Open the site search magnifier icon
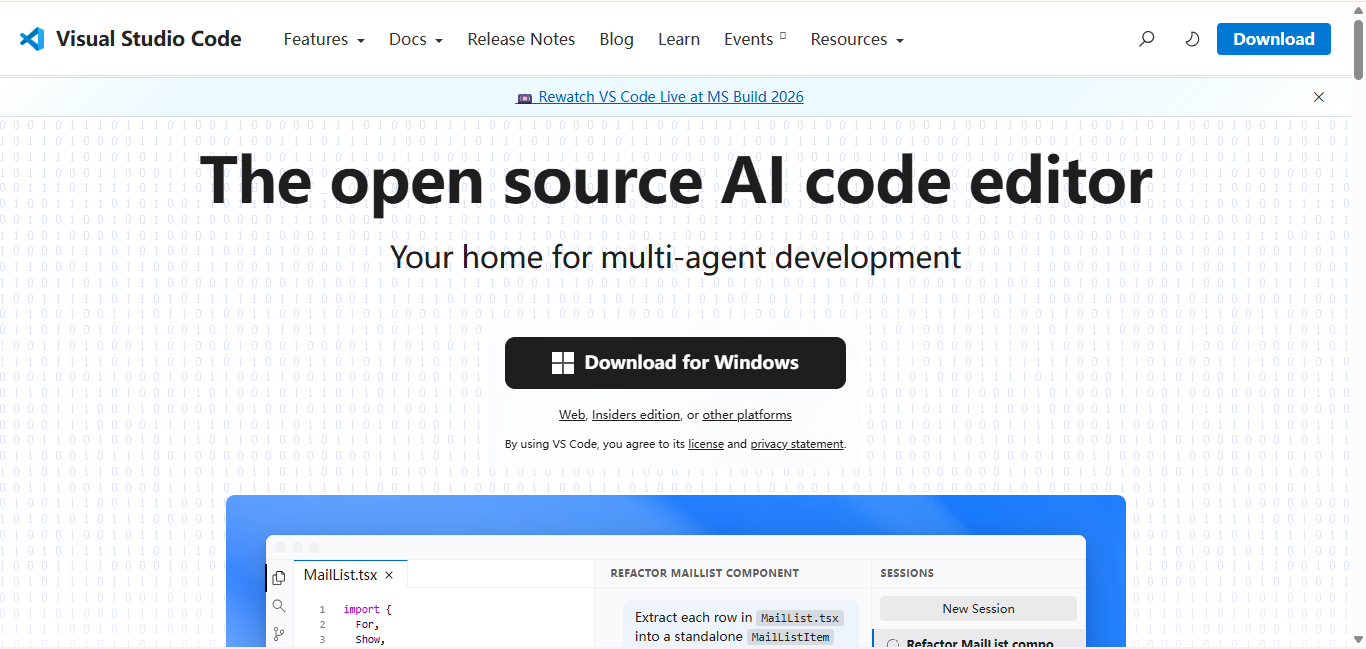 [1147, 39]
